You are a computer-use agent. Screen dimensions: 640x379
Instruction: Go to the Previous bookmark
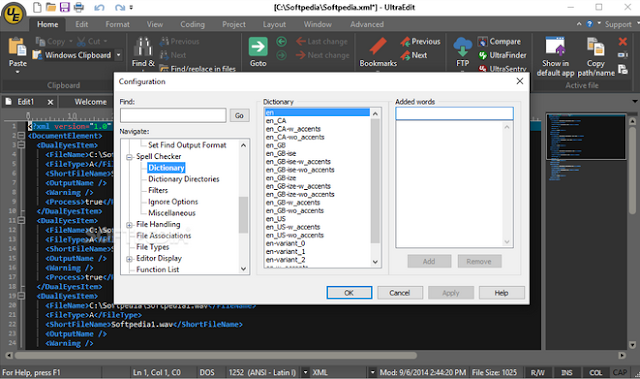tap(420, 42)
